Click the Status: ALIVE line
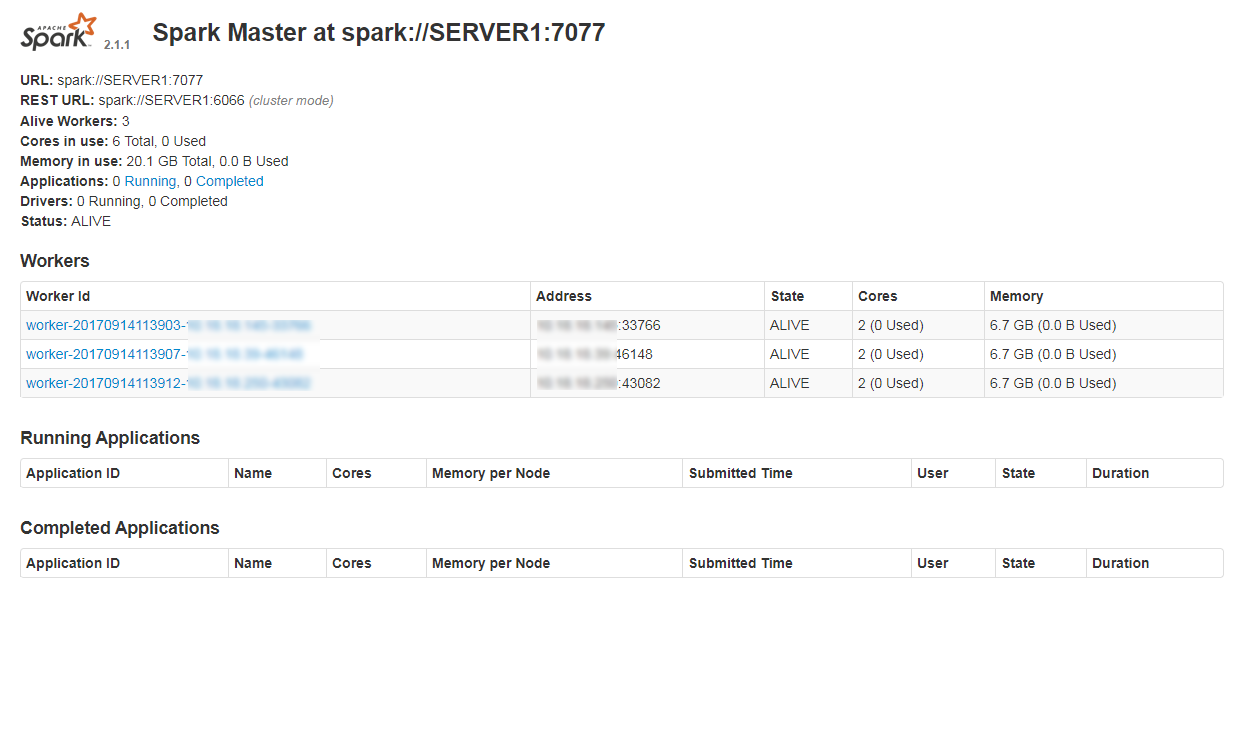The image size is (1244, 743). [x=66, y=221]
